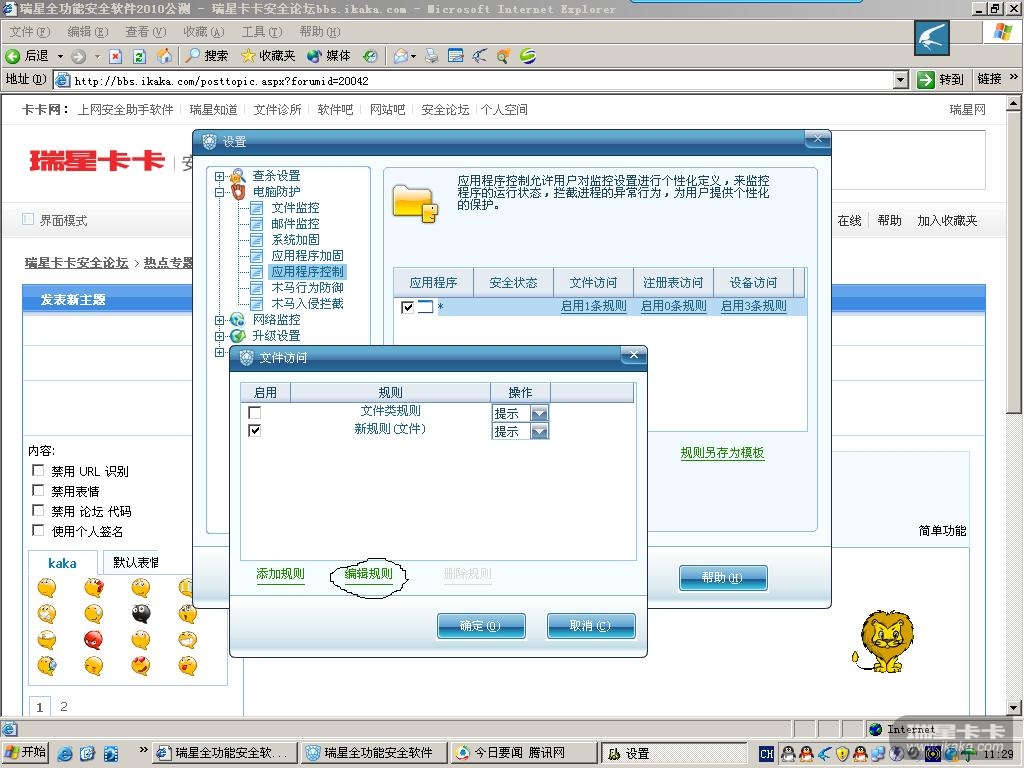The width and height of the screenshot is (1024, 768).
Task: Expand the 升级设置 tree node
Action: click(x=219, y=336)
